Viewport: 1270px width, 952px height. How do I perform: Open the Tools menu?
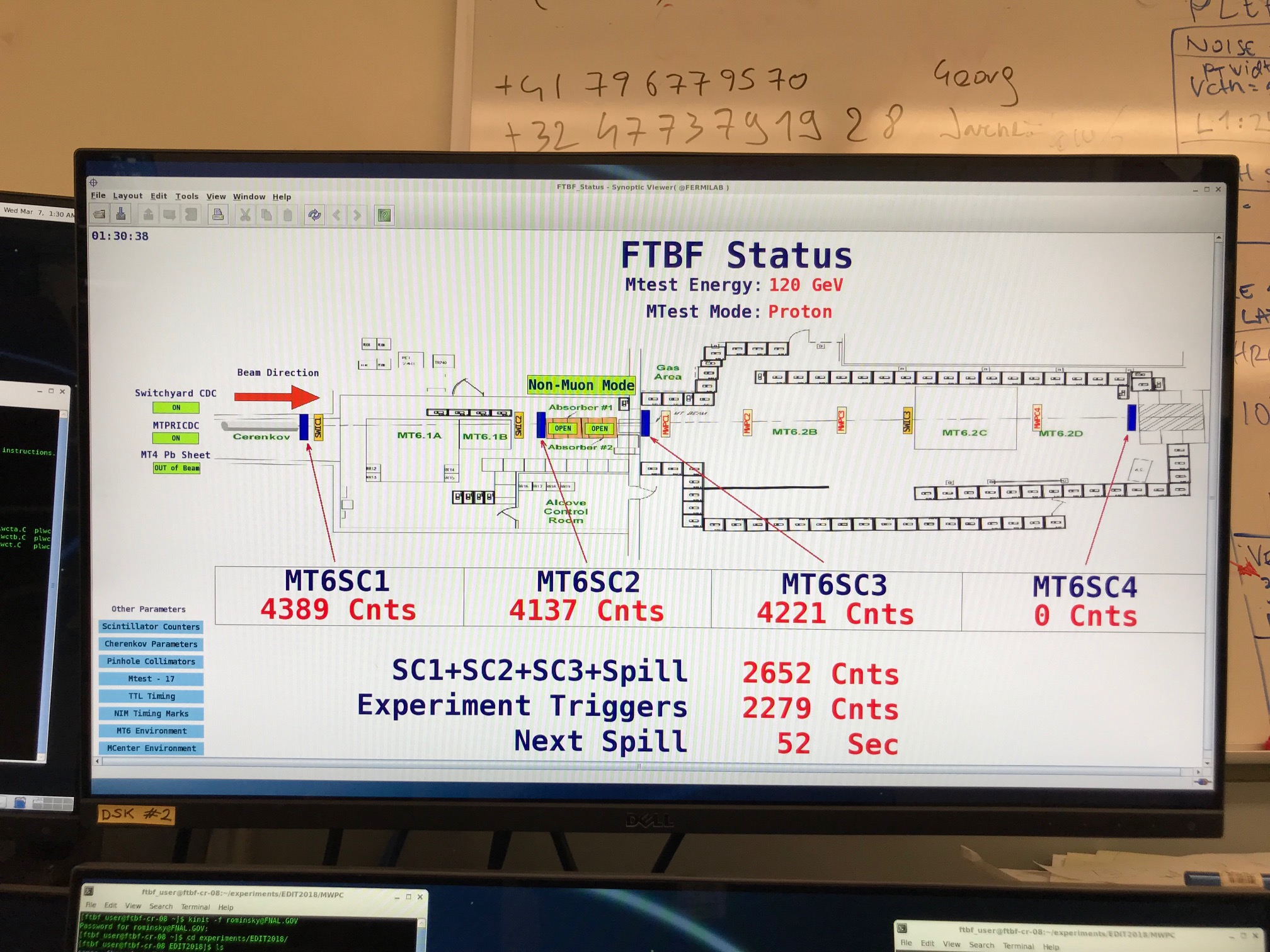186,196
